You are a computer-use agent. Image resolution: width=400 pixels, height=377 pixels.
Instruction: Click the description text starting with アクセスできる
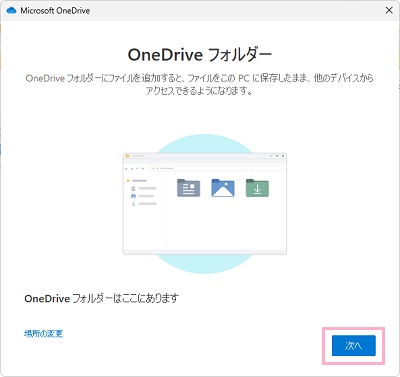point(199,91)
